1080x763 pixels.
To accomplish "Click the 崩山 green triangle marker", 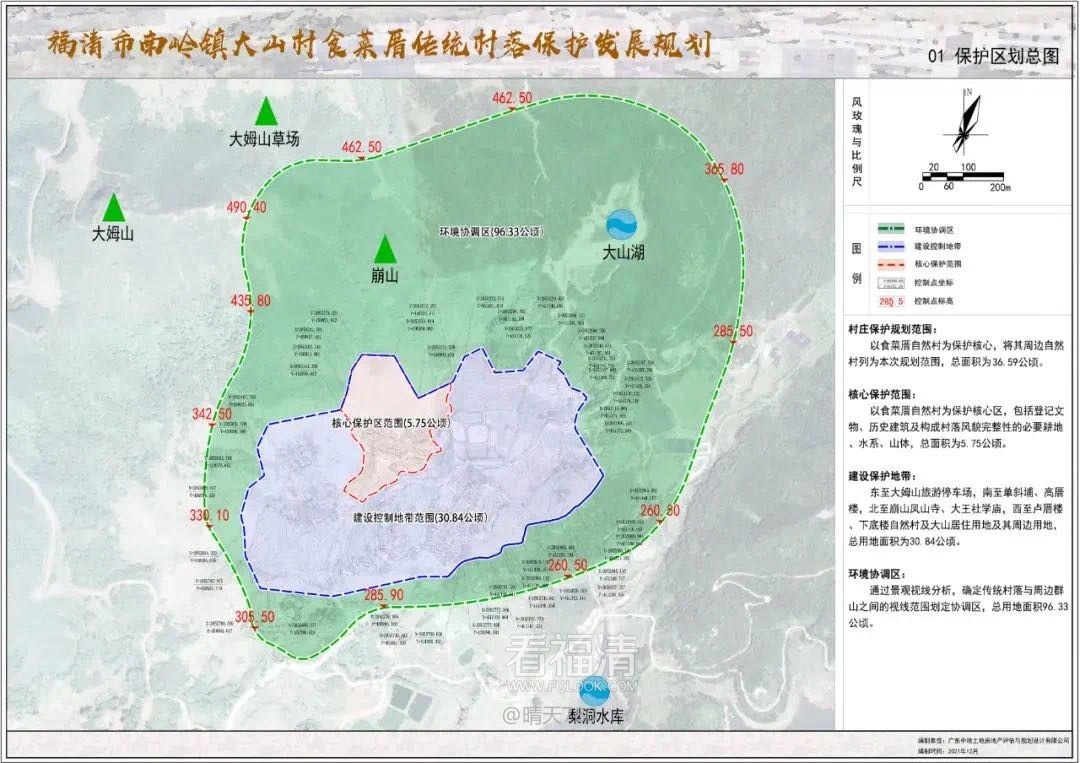I will click(x=385, y=248).
